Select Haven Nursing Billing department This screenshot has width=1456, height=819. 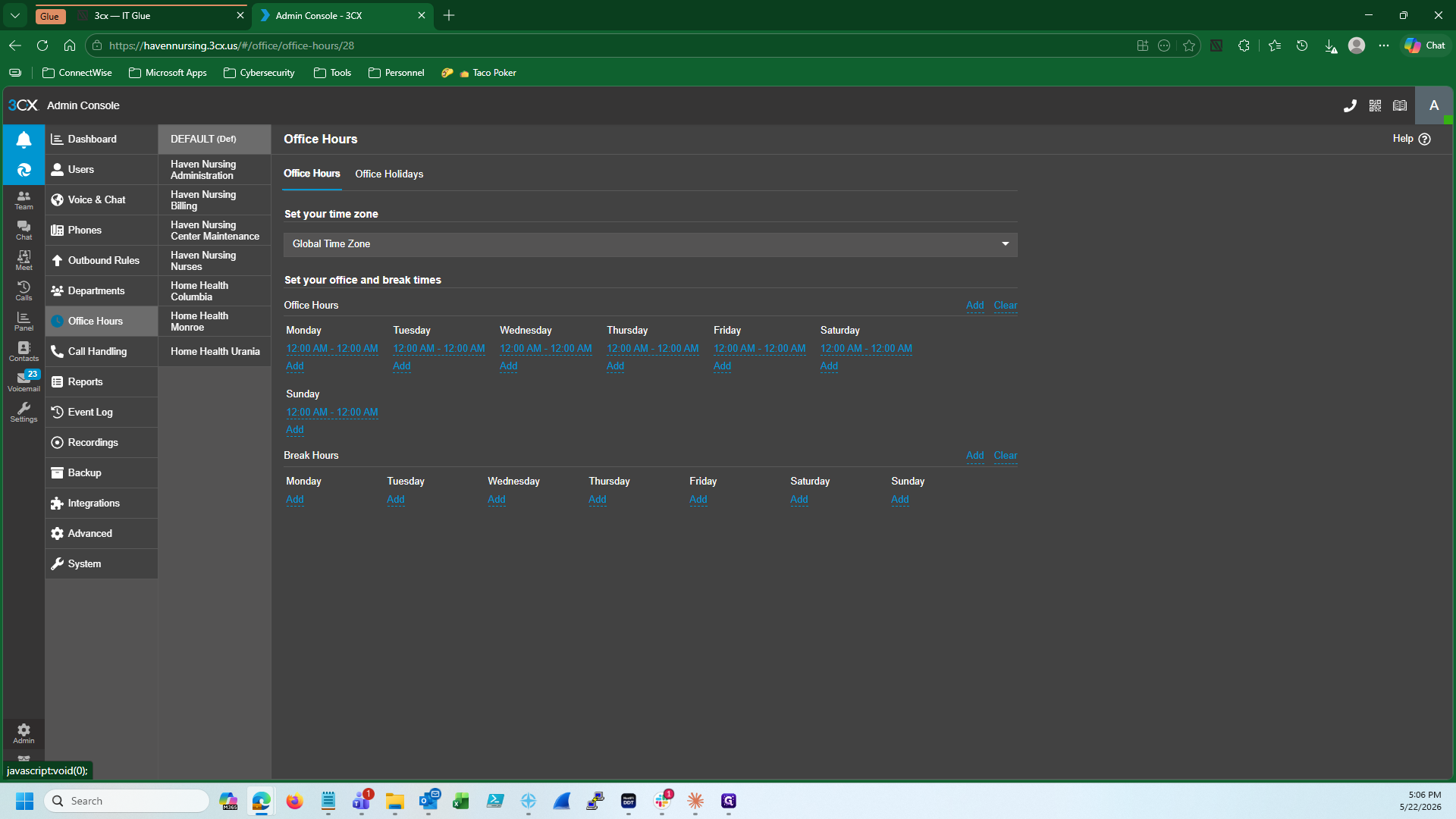(x=215, y=200)
